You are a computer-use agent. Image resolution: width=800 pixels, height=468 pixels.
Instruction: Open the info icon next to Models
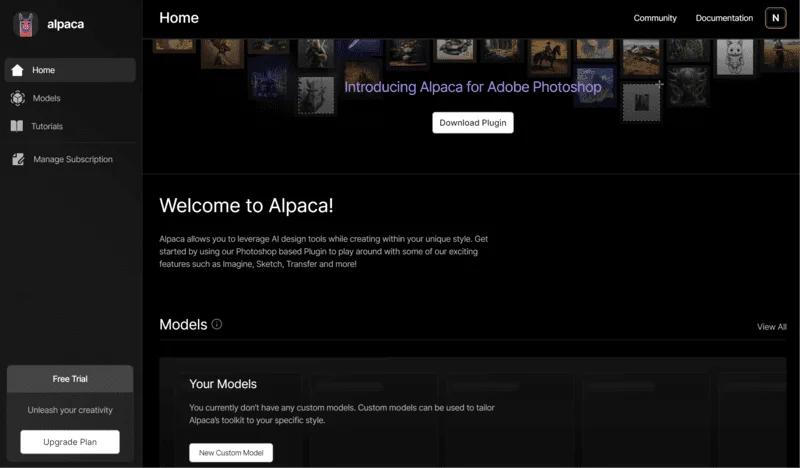pos(217,325)
